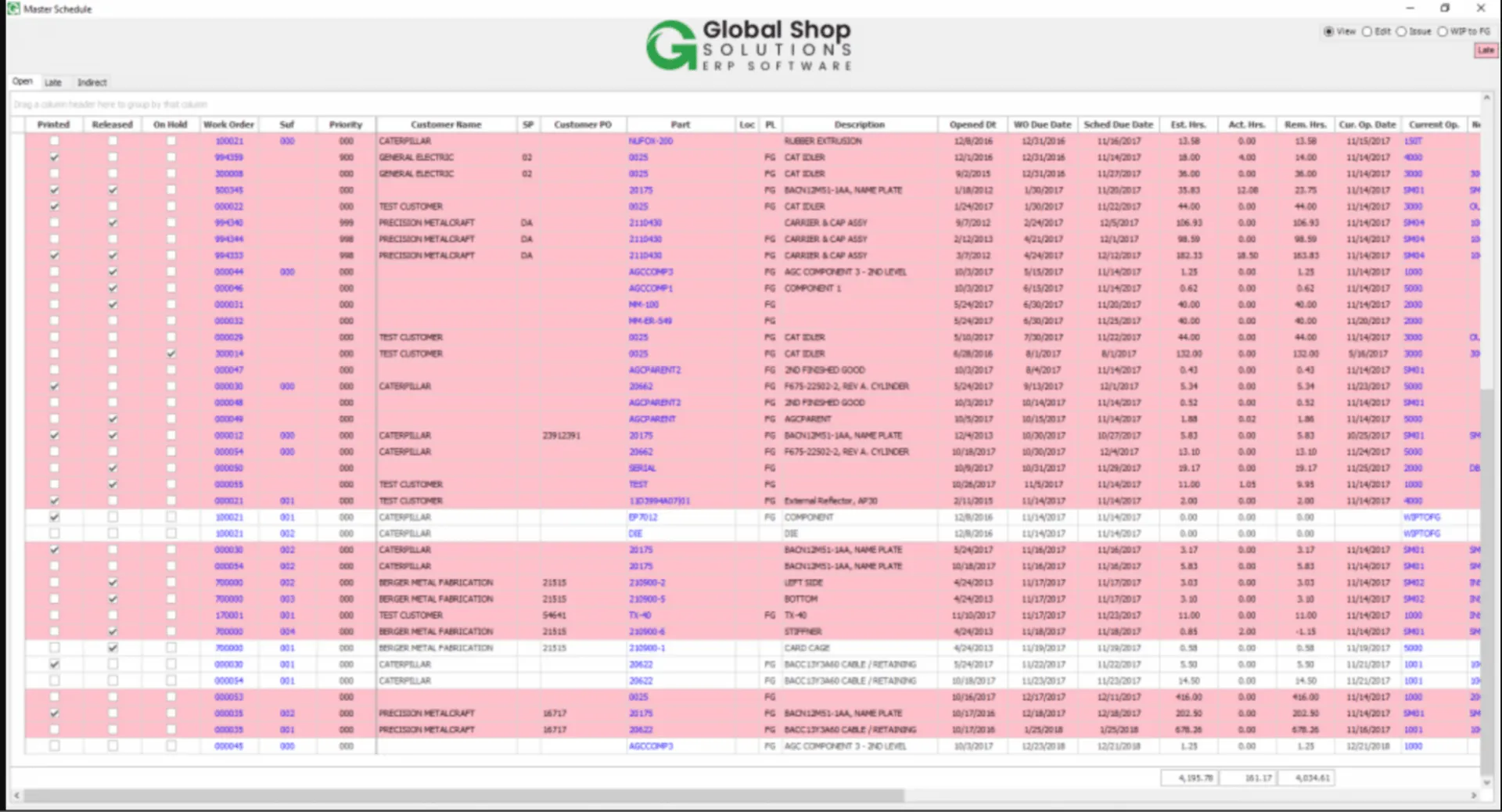Select RUBBER EXTRUSION description cell

coord(859,141)
